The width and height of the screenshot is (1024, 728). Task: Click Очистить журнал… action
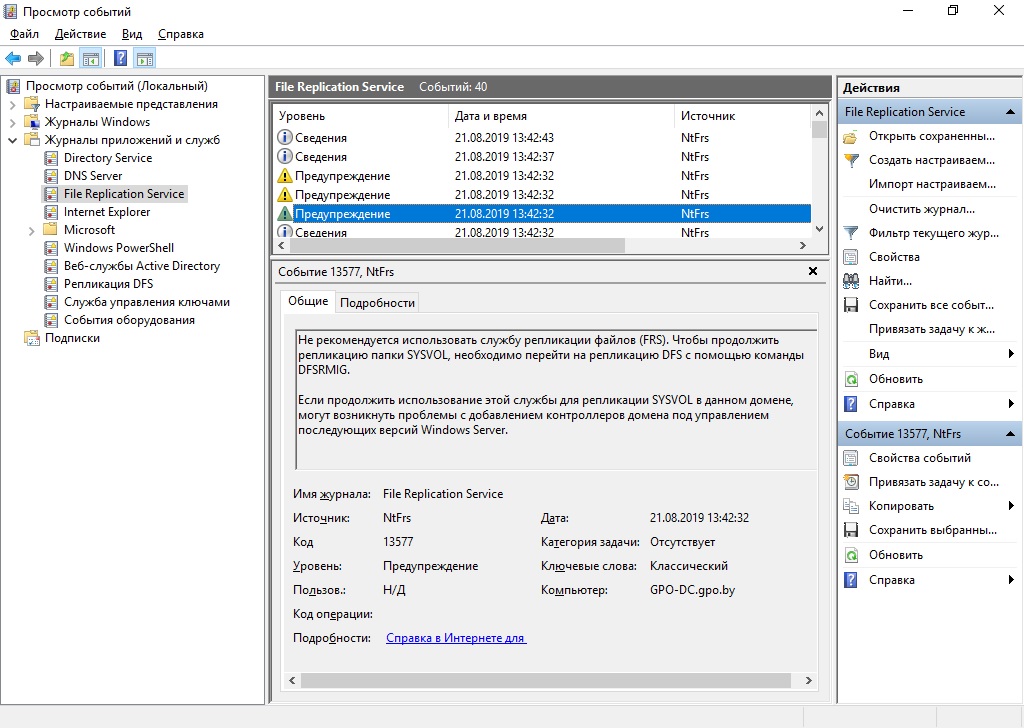921,209
